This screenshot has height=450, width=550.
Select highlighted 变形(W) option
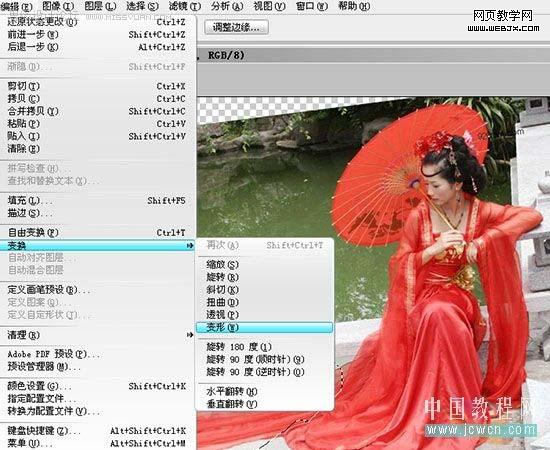pyautogui.click(x=264, y=328)
